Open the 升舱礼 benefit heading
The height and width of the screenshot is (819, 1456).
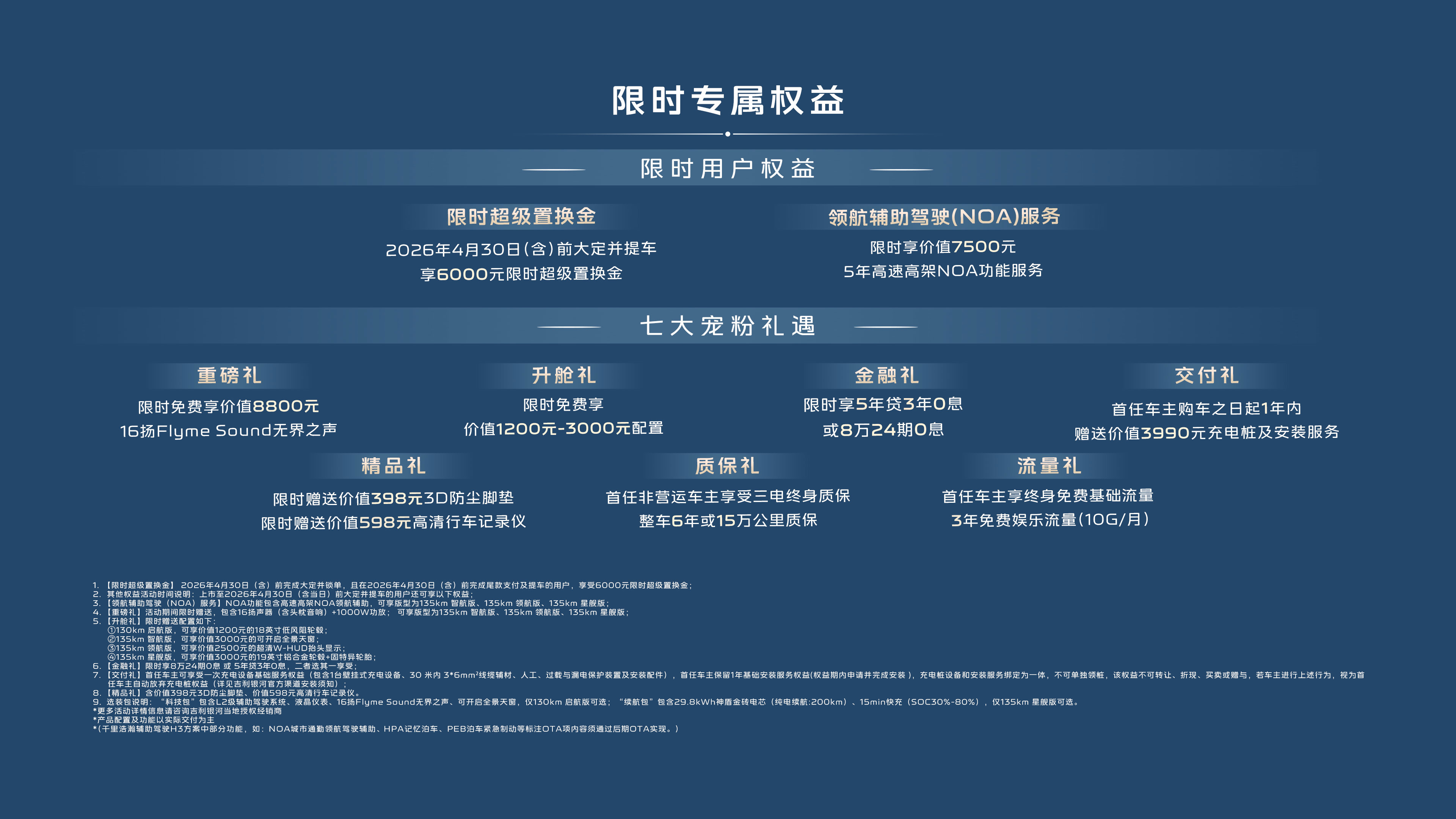pyautogui.click(x=563, y=375)
